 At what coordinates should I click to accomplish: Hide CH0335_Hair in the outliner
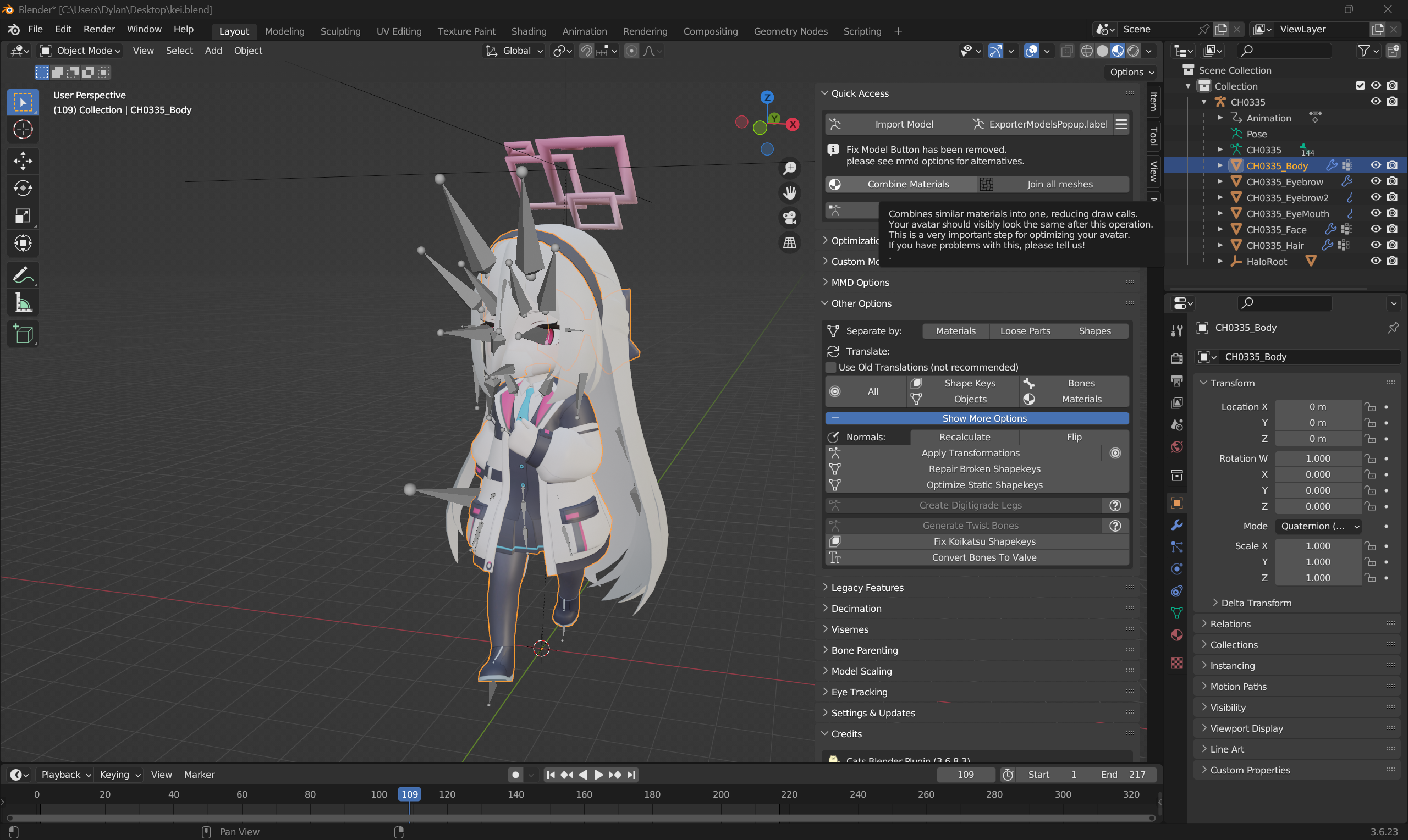1375,245
